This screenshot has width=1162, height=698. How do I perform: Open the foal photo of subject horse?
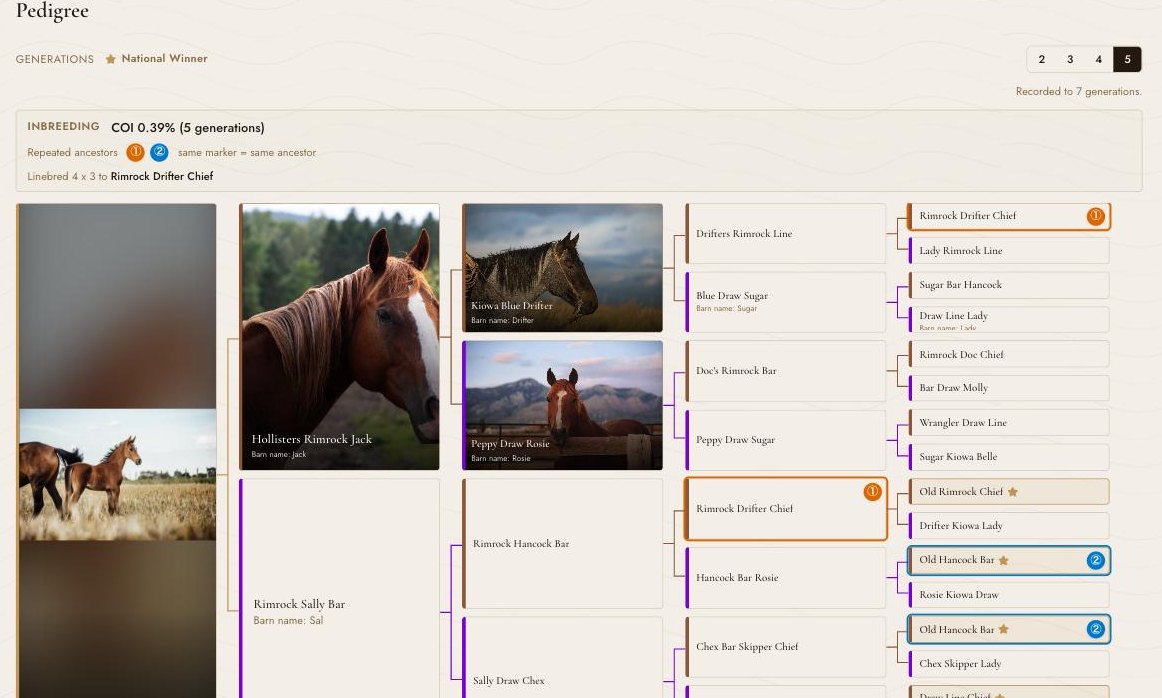point(118,475)
